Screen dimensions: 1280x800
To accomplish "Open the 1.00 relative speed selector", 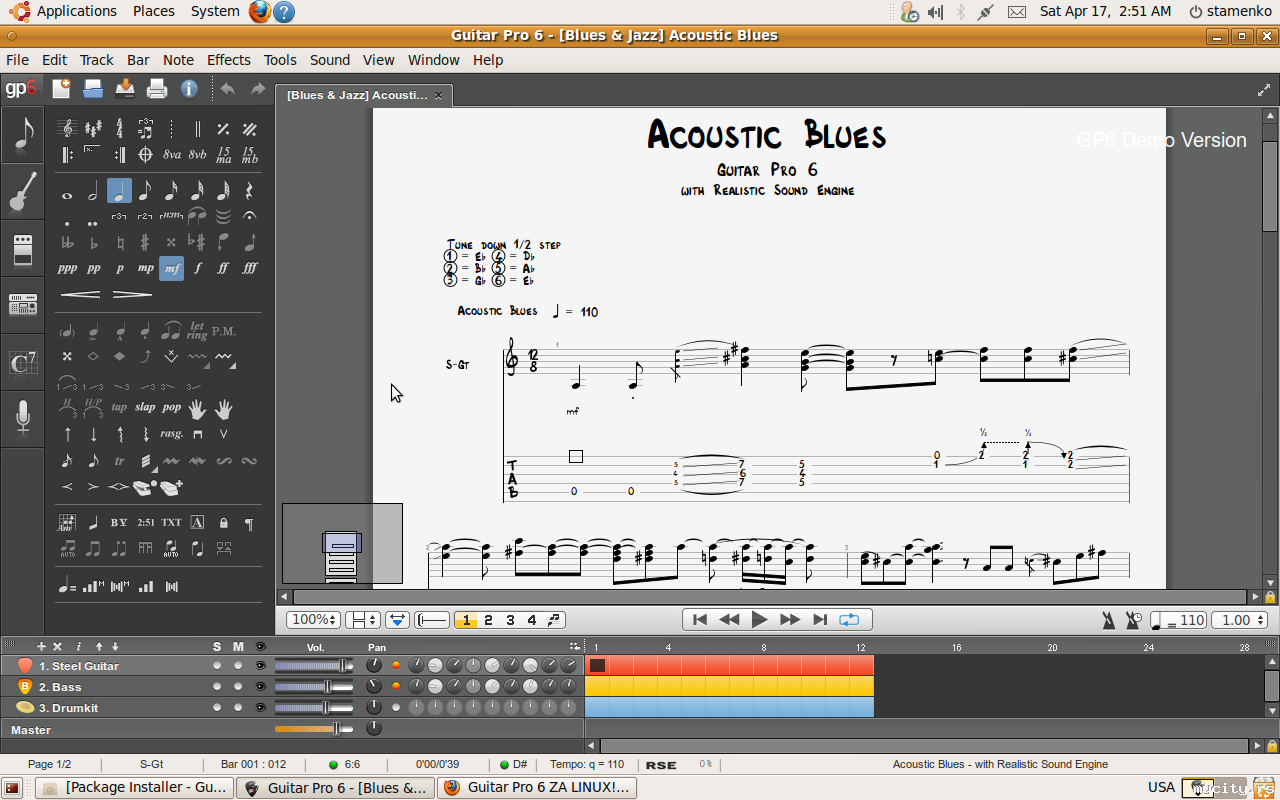I will click(x=1240, y=620).
